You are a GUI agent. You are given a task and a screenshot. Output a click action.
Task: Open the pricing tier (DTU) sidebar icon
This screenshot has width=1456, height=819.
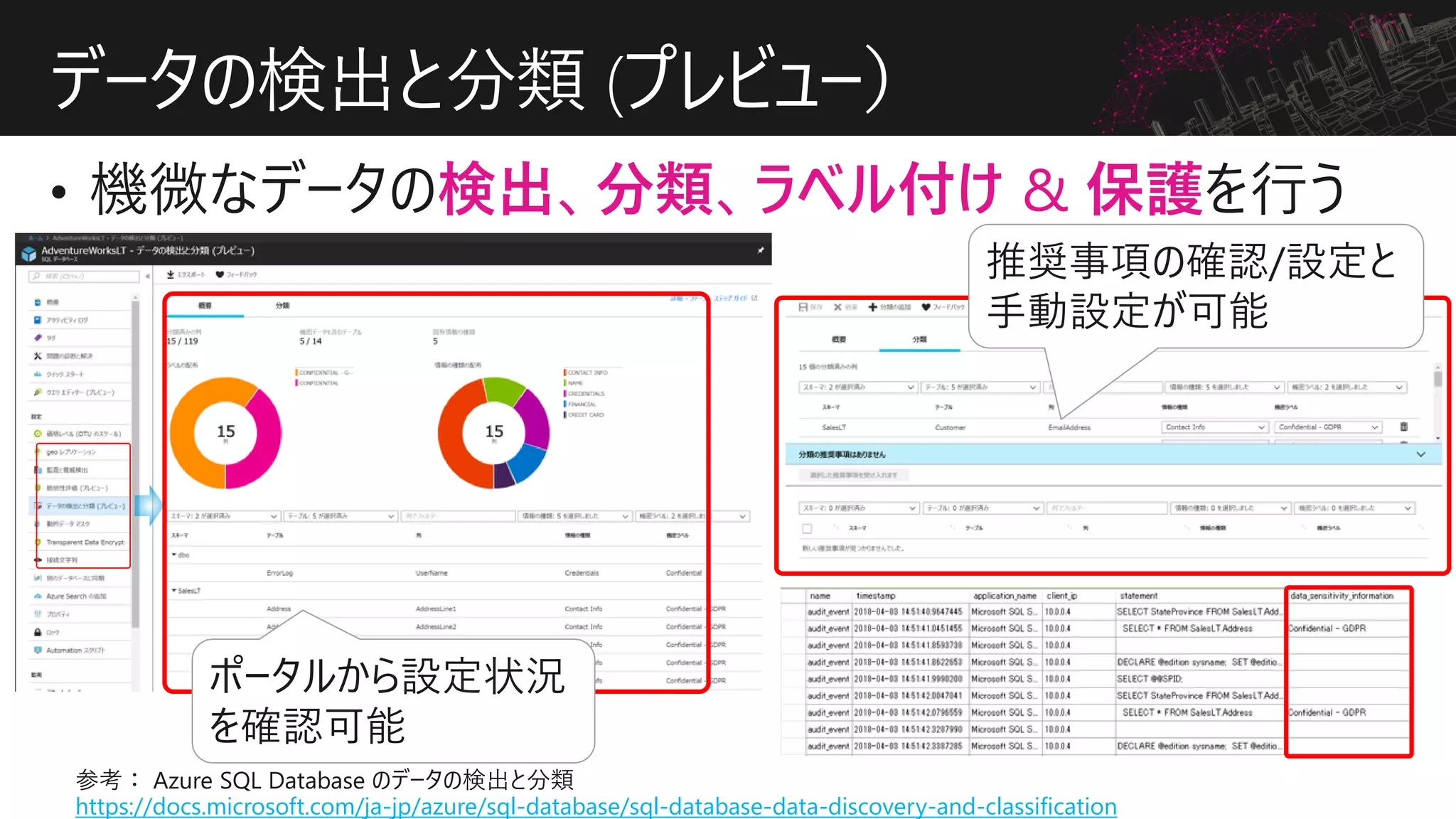click(38, 433)
